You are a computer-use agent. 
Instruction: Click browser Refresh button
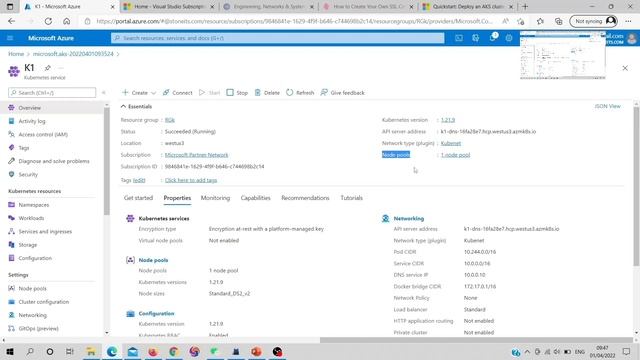point(48,21)
